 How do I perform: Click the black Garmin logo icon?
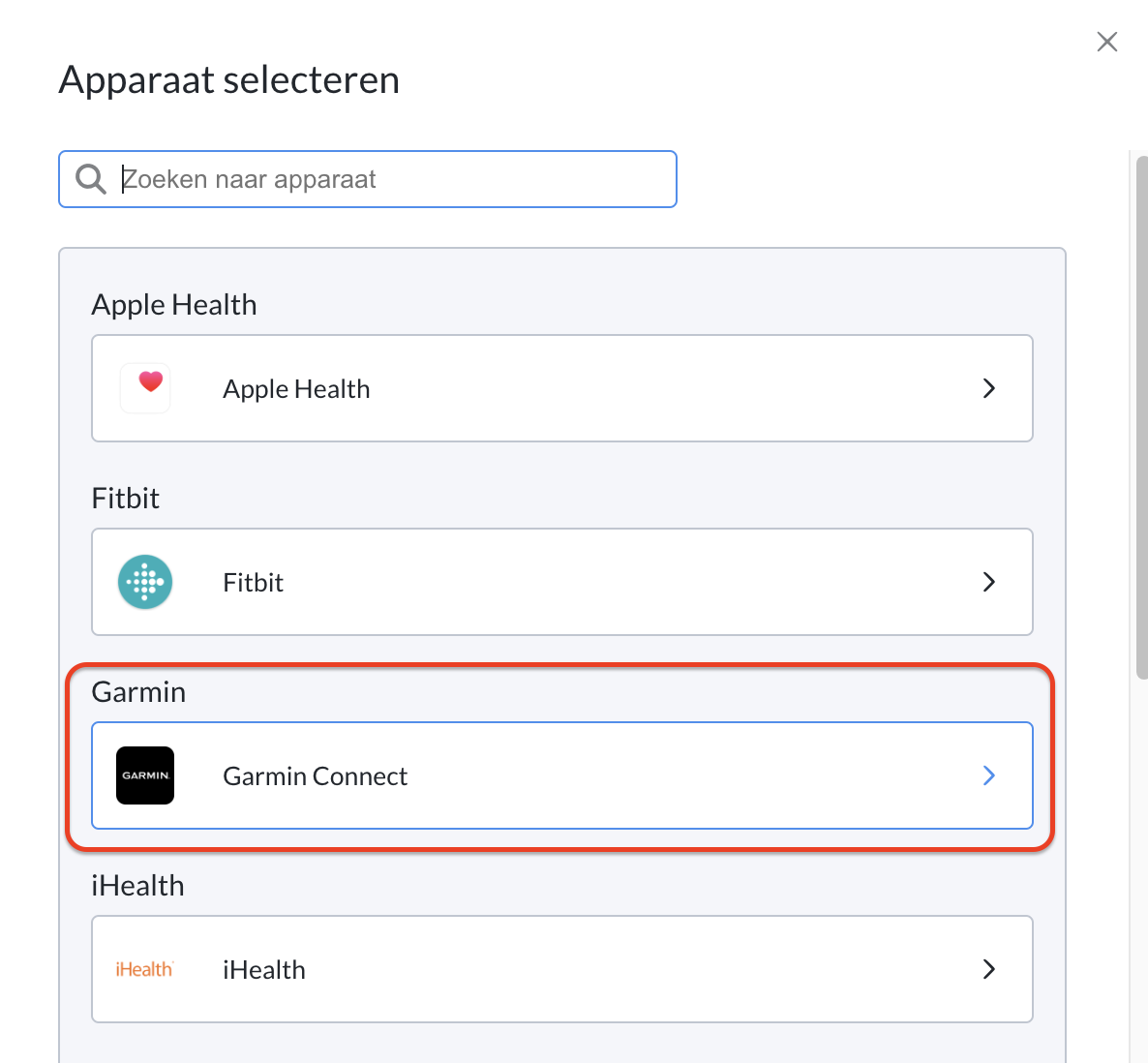[145, 775]
